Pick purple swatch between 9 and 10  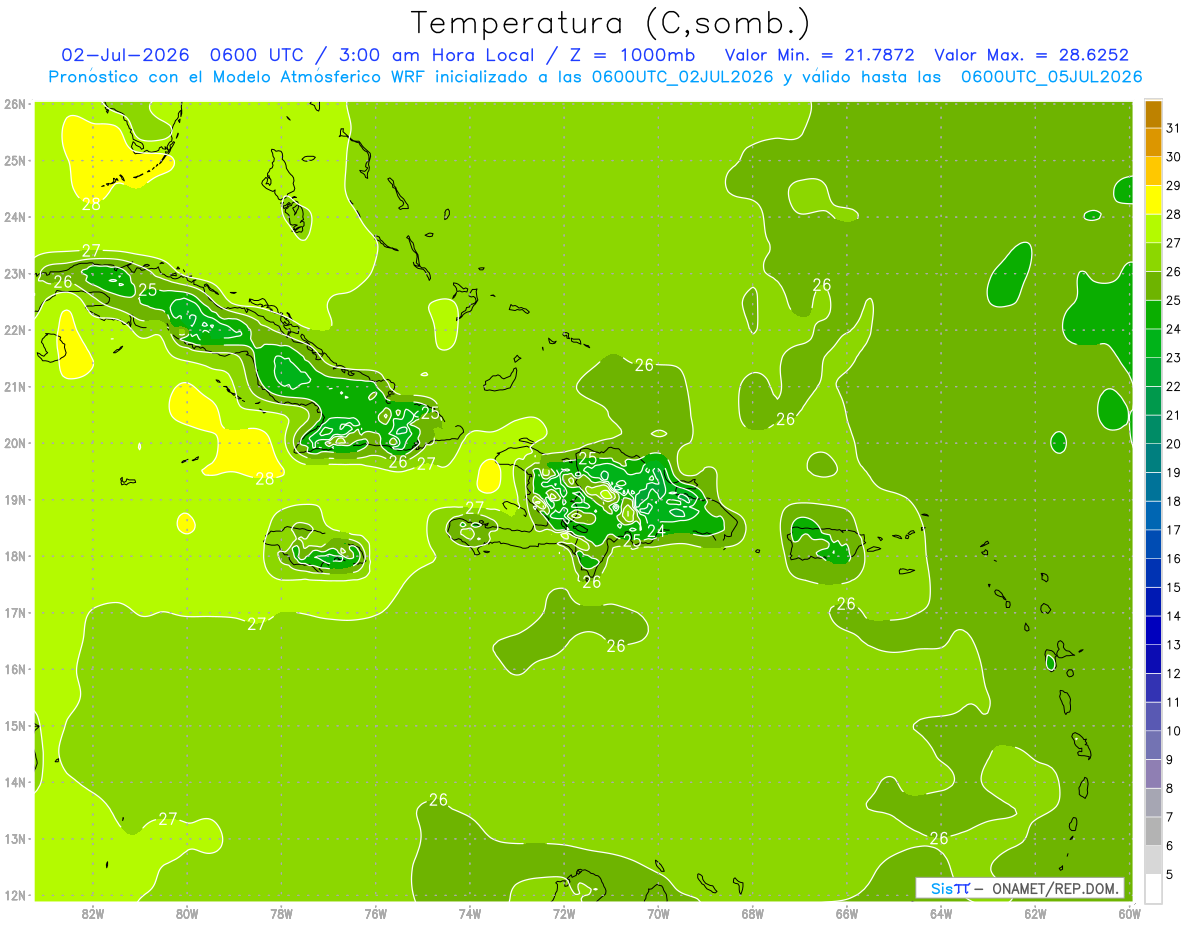click(x=1154, y=745)
